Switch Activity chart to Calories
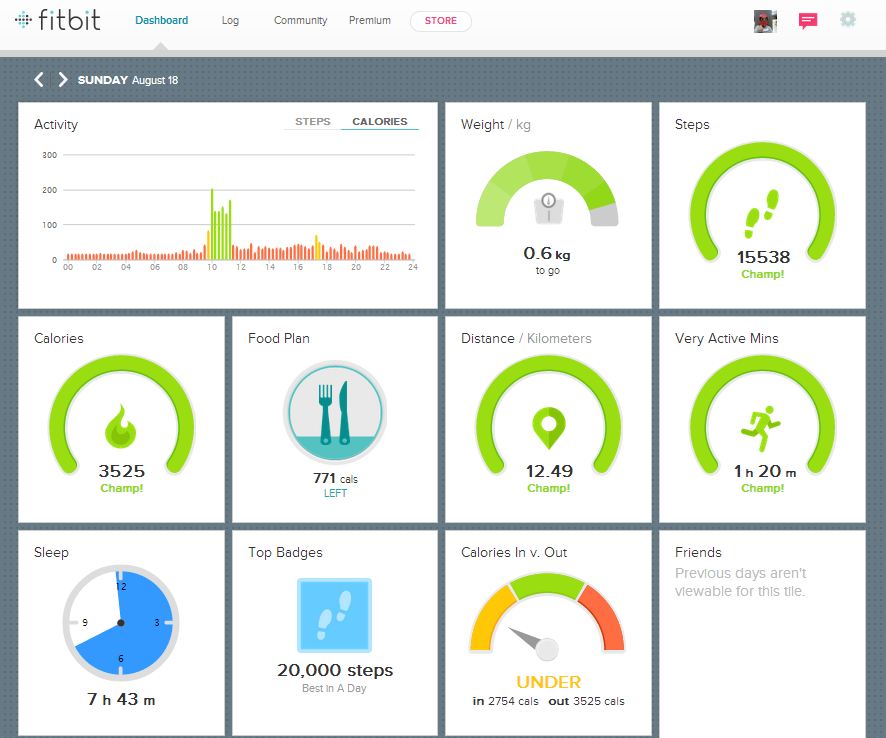The width and height of the screenshot is (886, 738). [x=379, y=122]
